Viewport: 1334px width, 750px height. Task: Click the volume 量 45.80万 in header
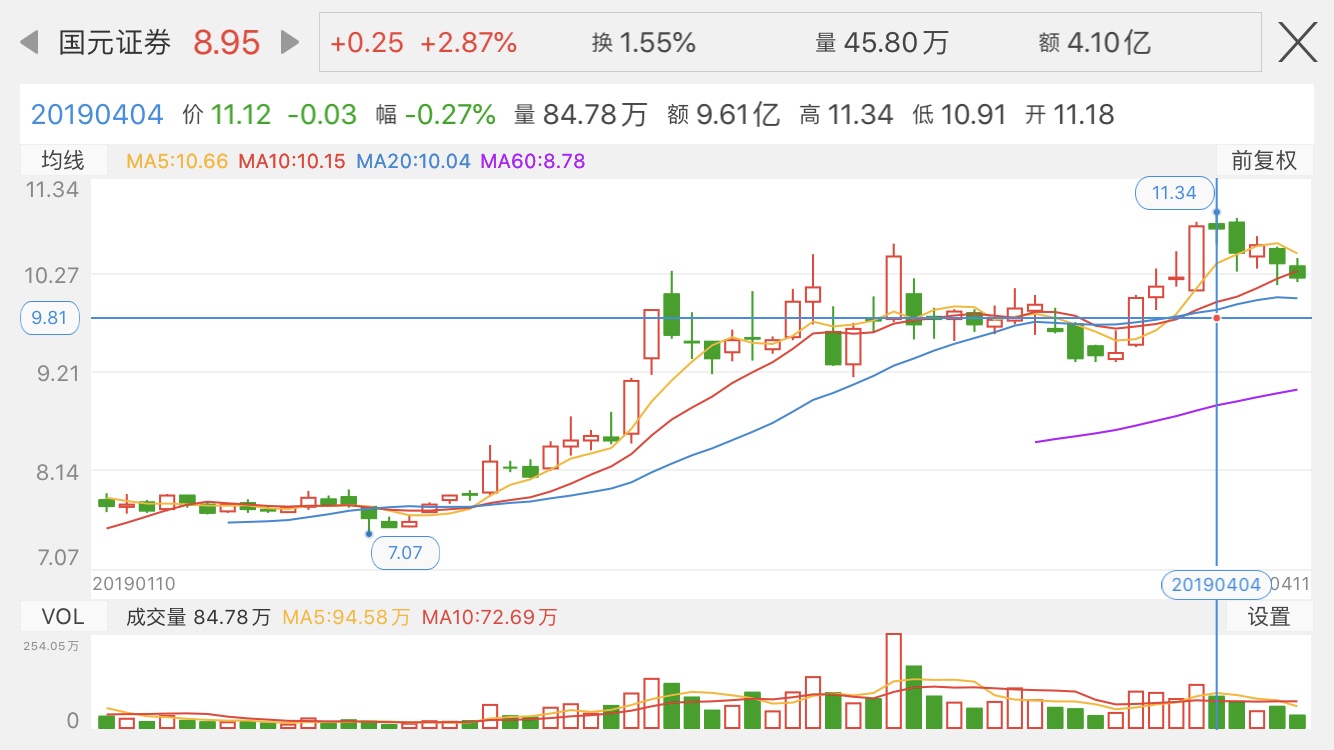pos(881,42)
